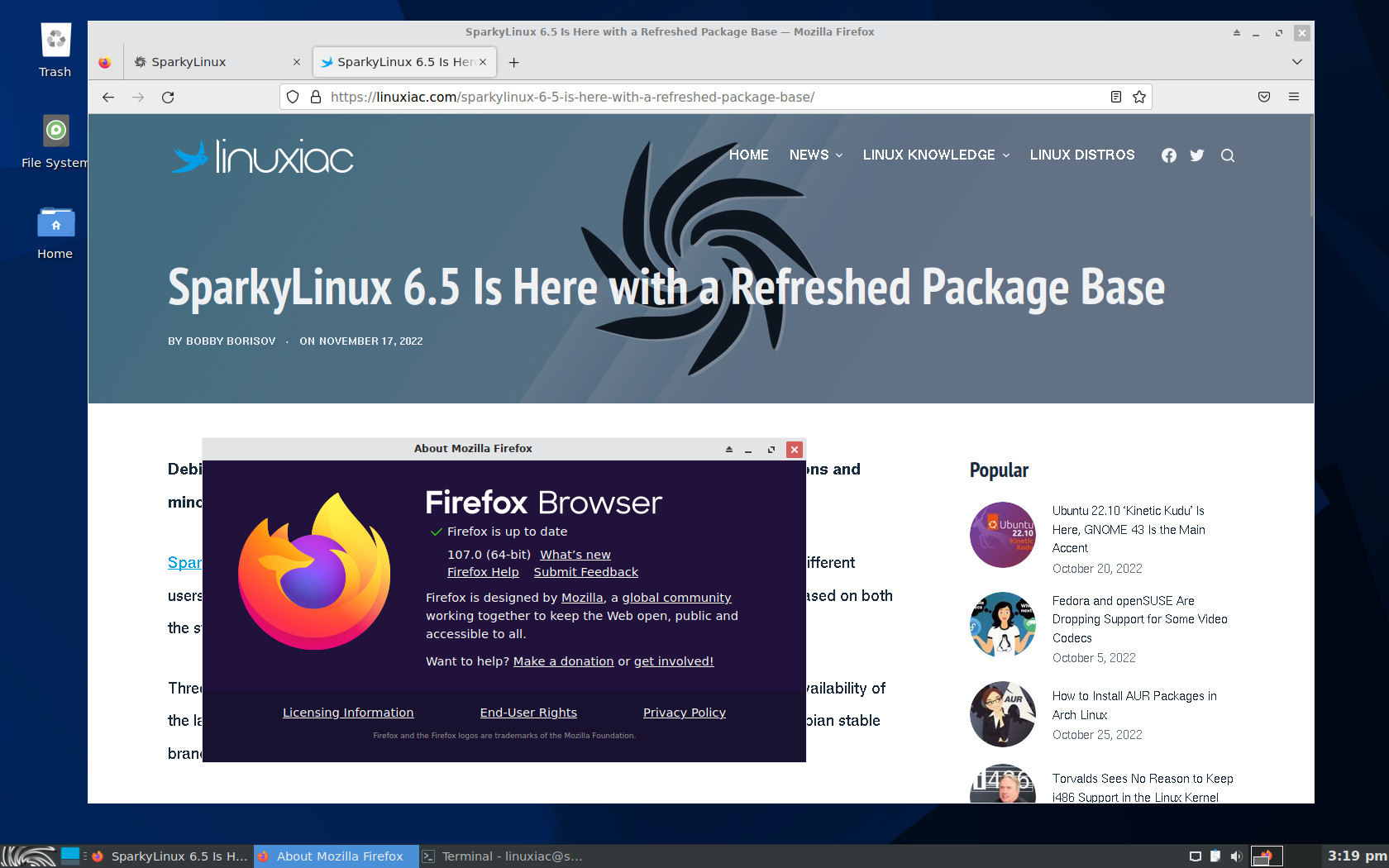Visit linuxiac Twitter page icon
1389x868 pixels.
point(1197,155)
